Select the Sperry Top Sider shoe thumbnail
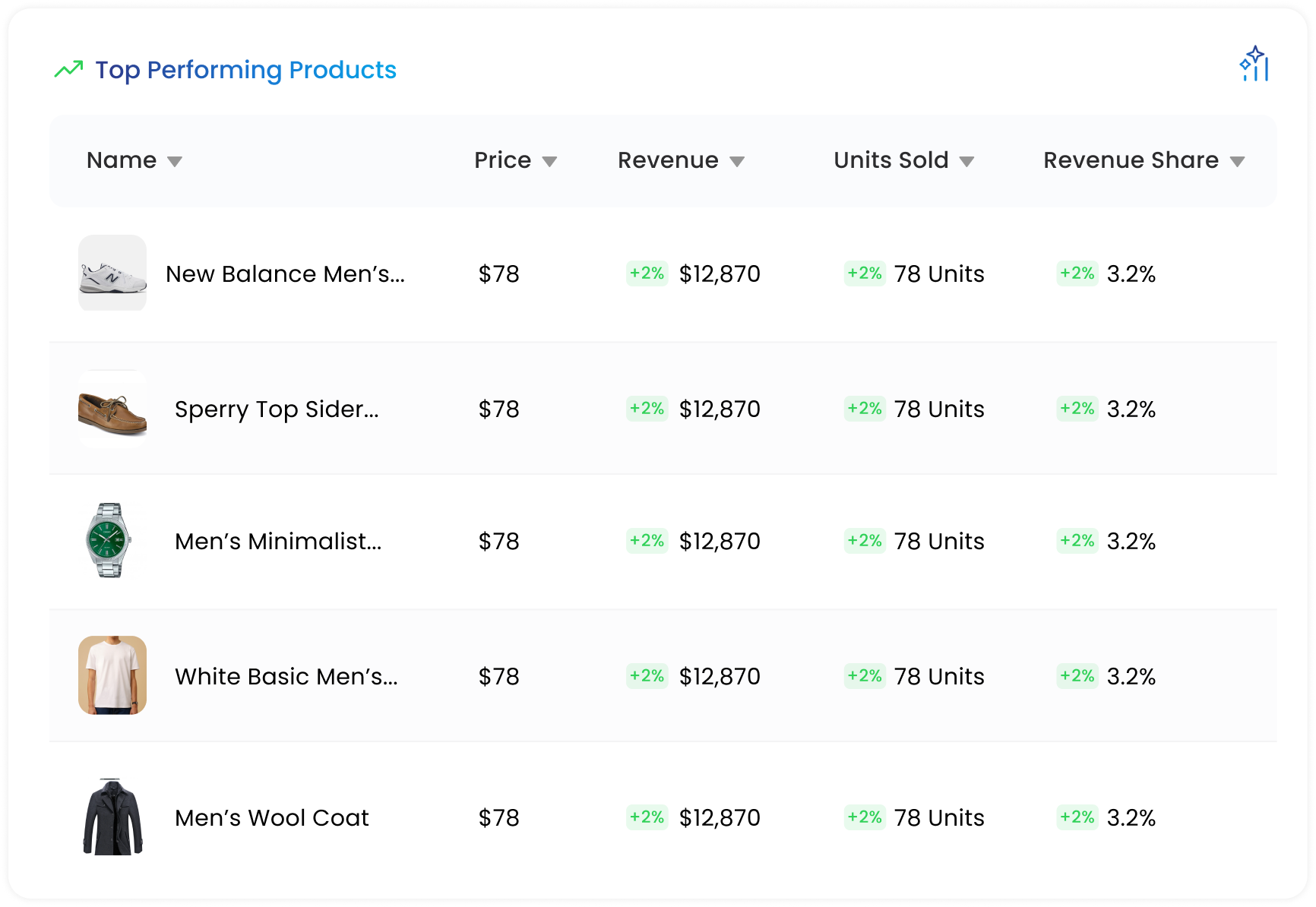The image size is (1316, 907). (x=112, y=409)
